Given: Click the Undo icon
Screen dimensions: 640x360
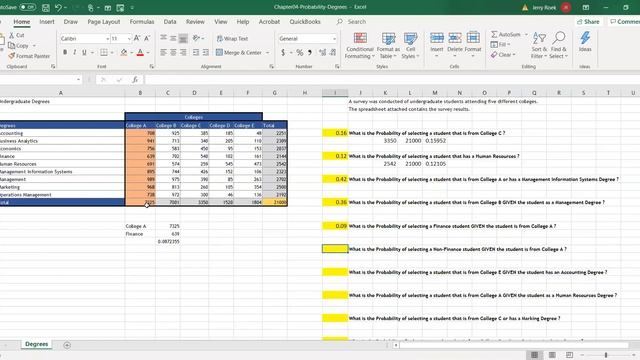Looking at the screenshot, I should 58,8.
